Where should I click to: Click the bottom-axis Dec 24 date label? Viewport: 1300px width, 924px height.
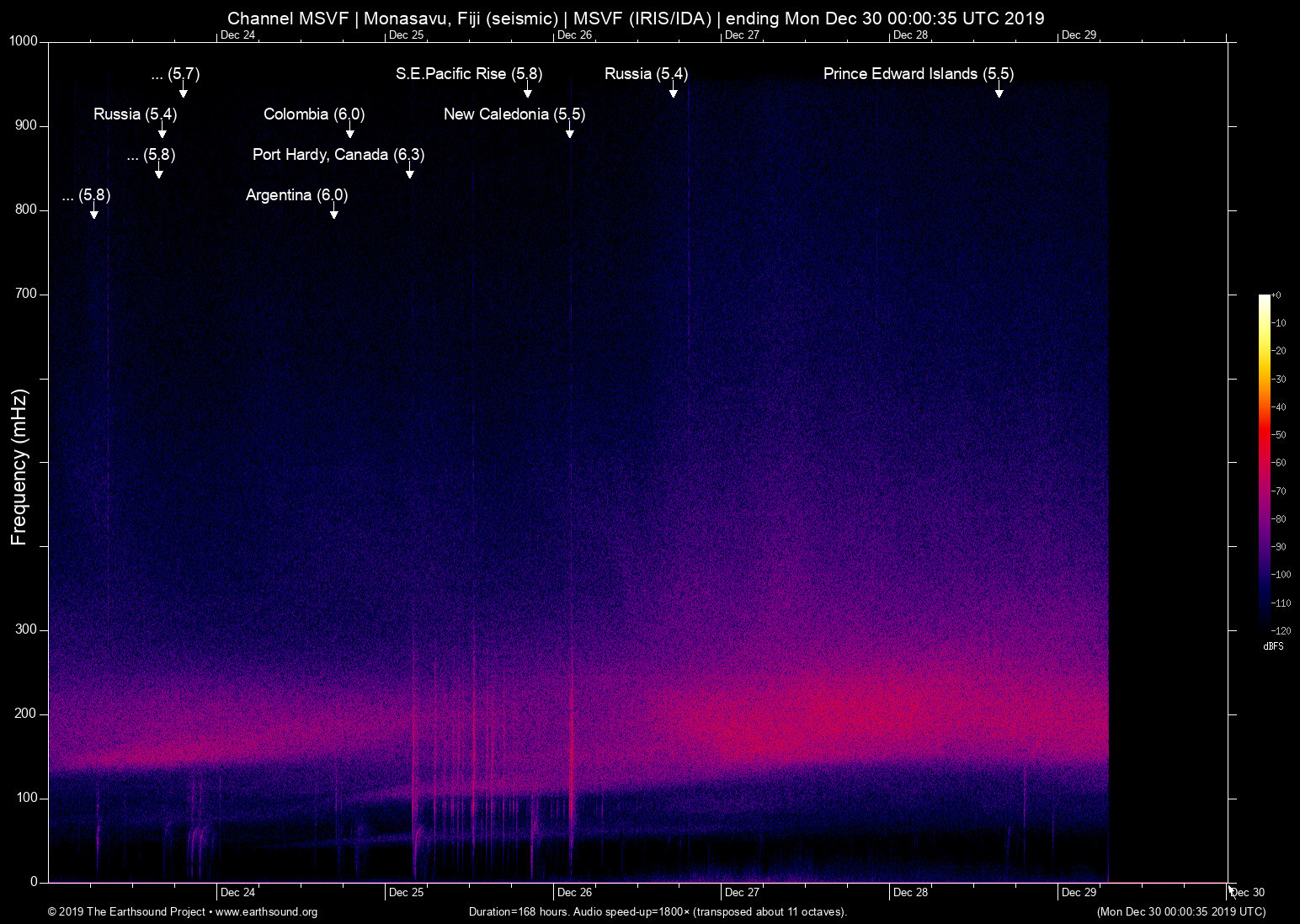pos(237,893)
